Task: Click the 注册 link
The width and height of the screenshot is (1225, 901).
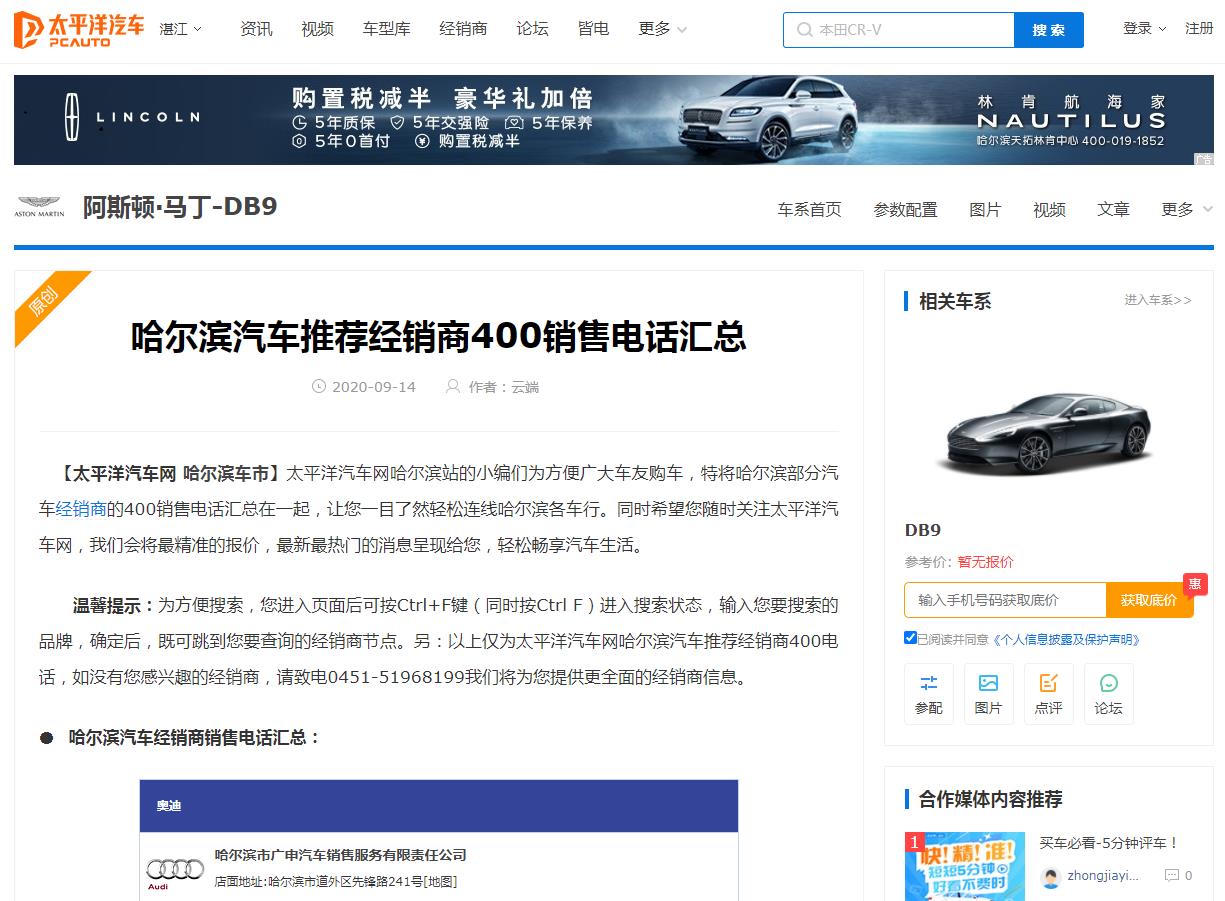Action: tap(1199, 28)
